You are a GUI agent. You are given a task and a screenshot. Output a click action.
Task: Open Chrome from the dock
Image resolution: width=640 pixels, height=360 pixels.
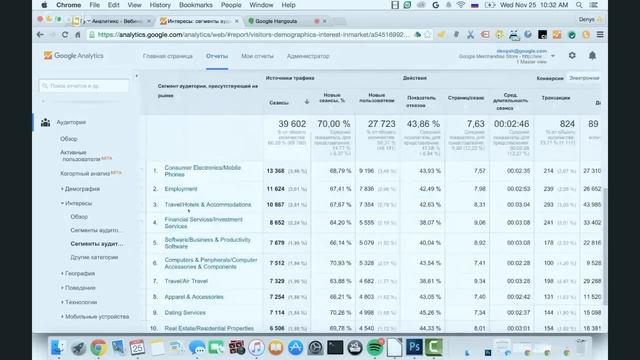coord(98,347)
